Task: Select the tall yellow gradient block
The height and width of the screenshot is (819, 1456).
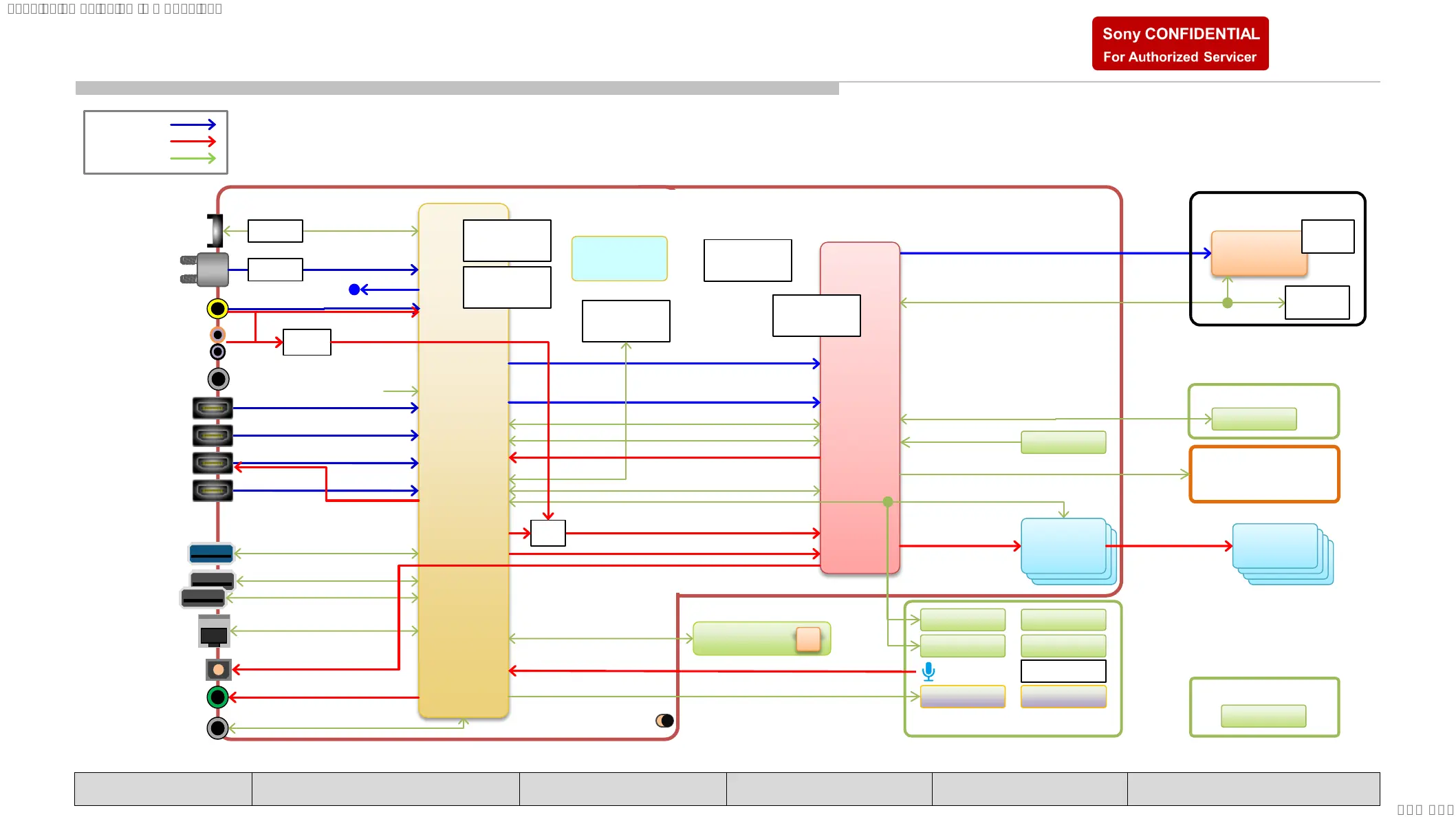Action: [464, 461]
